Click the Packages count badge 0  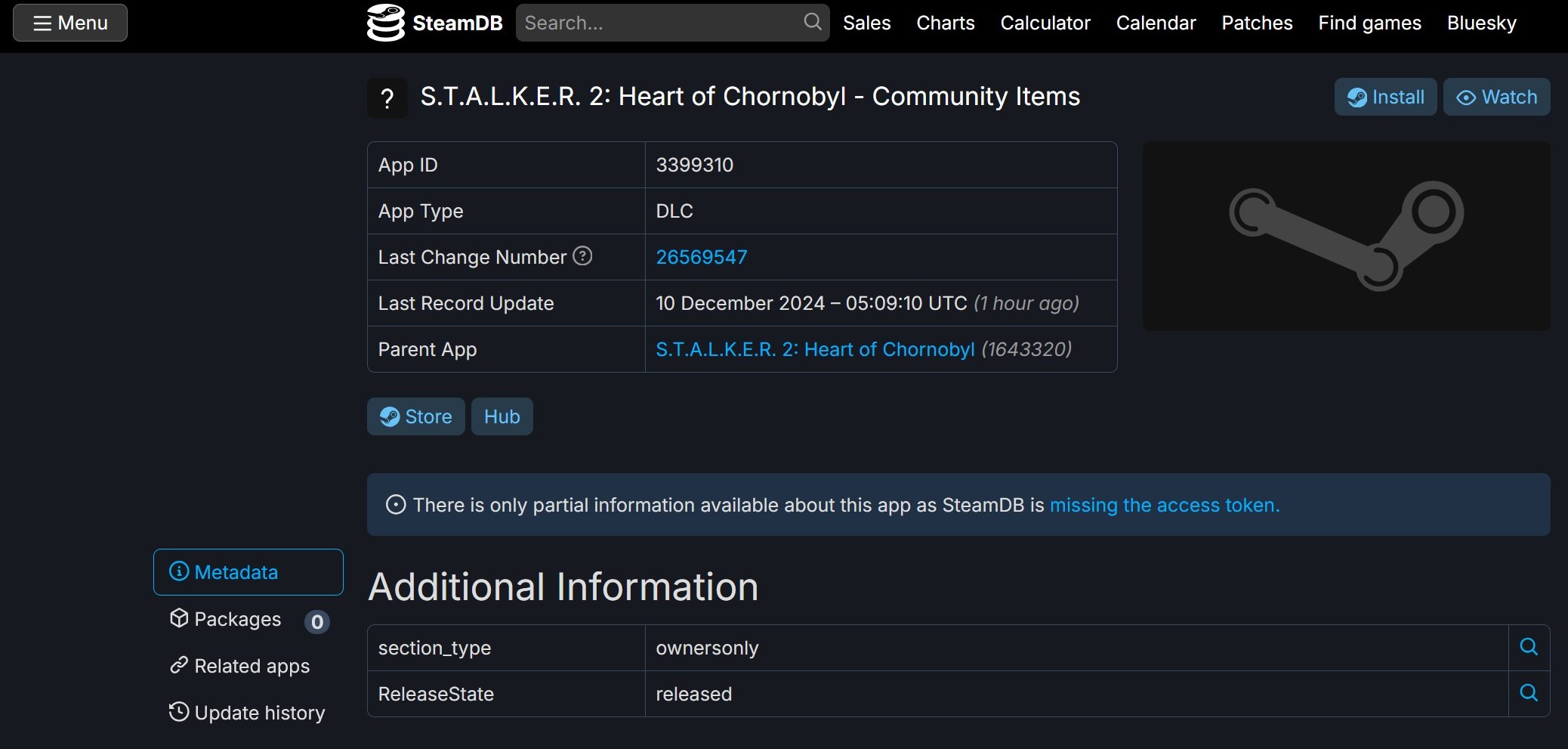[317, 622]
